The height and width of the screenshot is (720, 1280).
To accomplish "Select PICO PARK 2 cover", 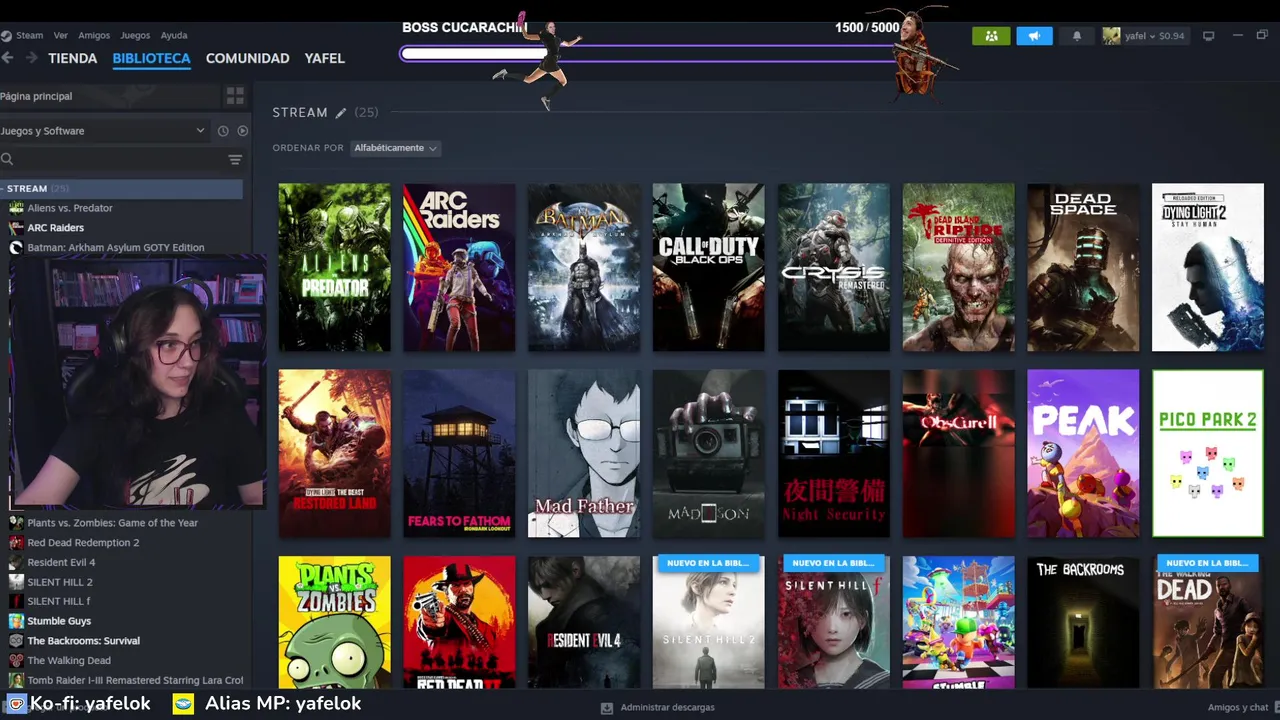I will coord(1208,454).
